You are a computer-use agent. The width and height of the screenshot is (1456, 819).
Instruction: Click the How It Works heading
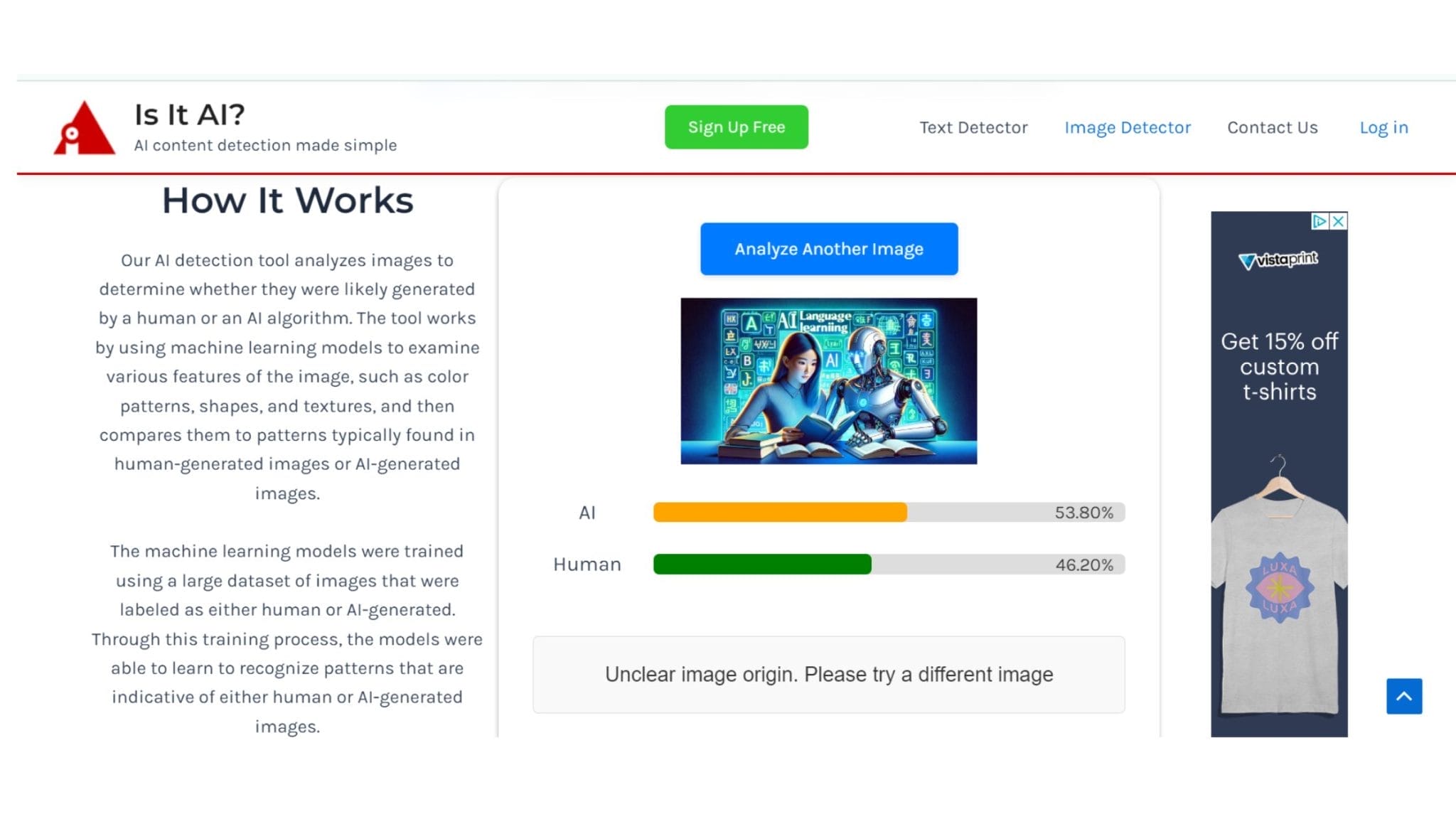click(x=287, y=200)
